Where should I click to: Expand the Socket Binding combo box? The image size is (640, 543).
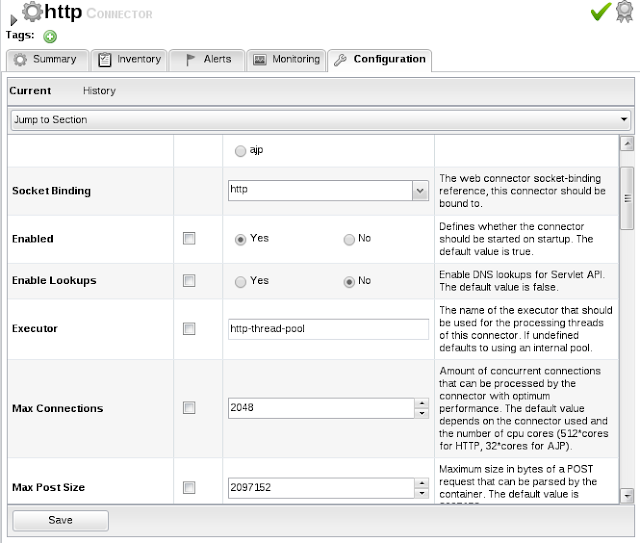[419, 190]
